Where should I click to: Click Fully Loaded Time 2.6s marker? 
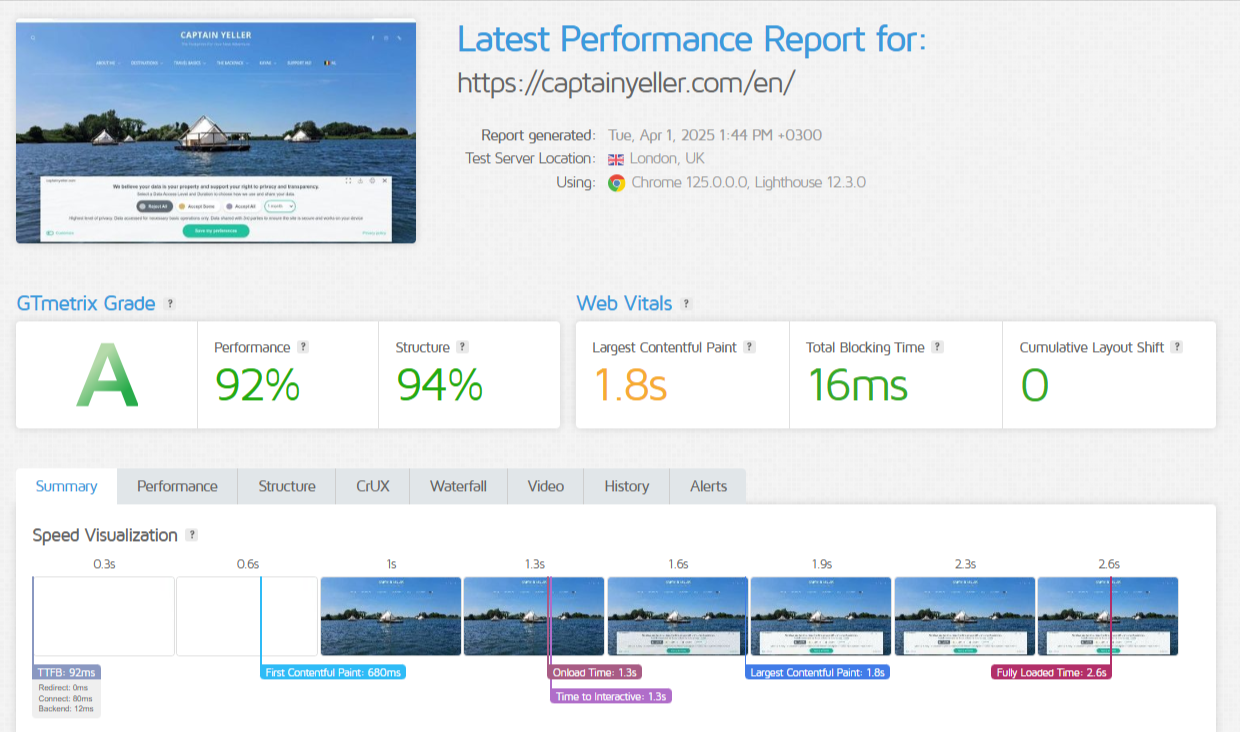(x=1051, y=672)
